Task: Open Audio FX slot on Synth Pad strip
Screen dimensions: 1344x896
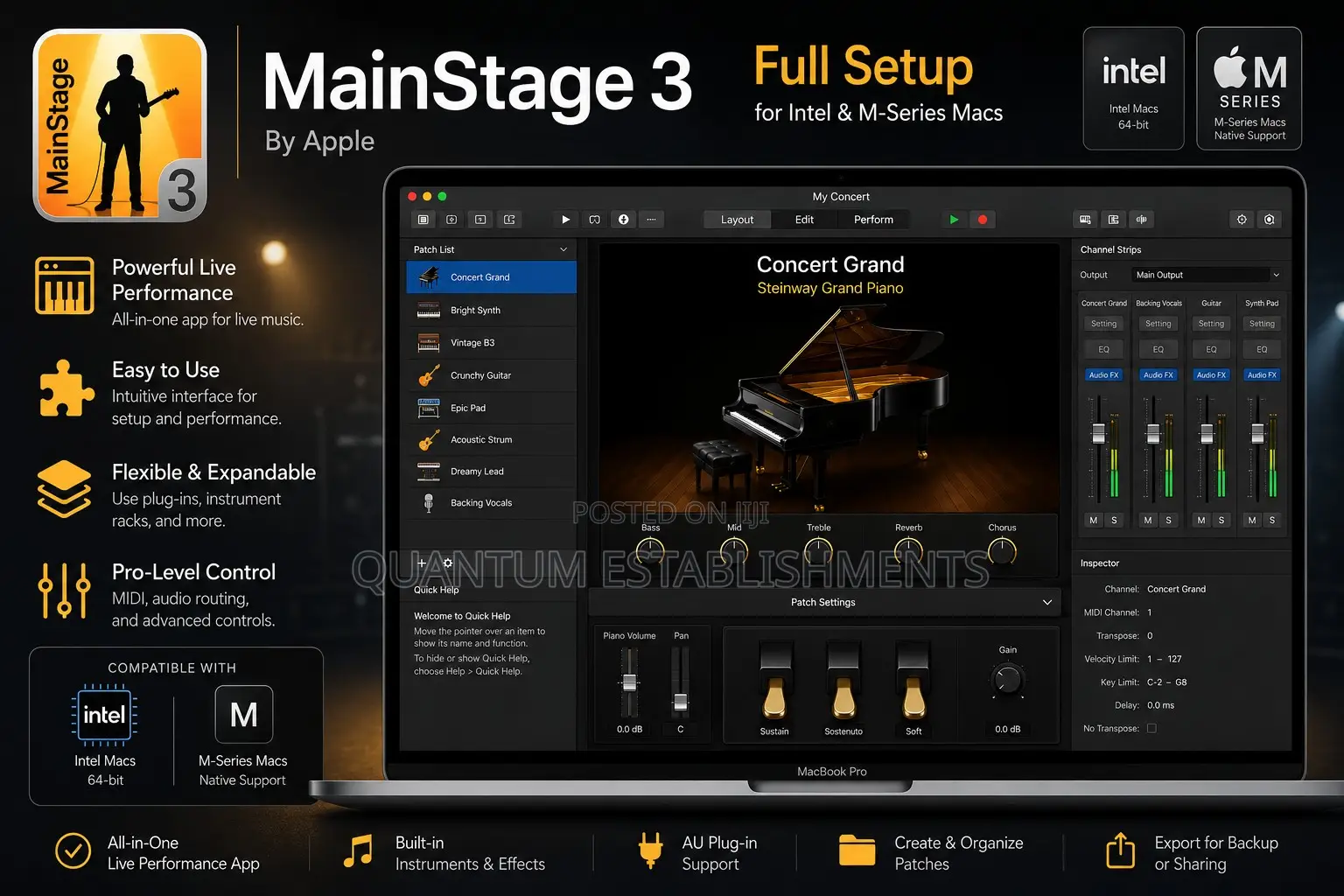Action: [1263, 374]
